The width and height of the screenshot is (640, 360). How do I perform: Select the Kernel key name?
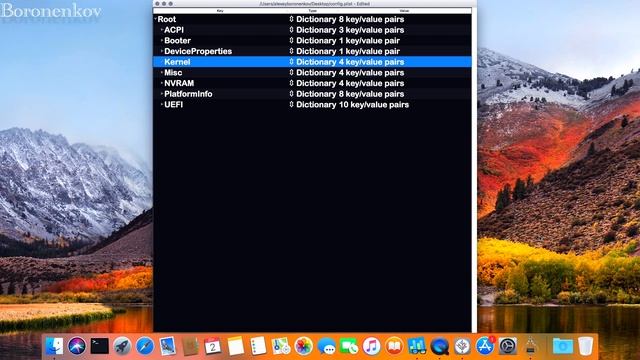point(177,62)
